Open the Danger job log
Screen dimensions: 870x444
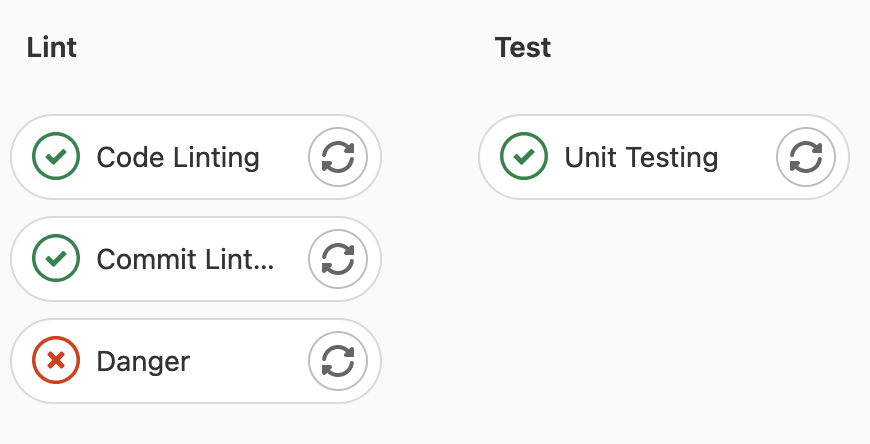[143, 362]
